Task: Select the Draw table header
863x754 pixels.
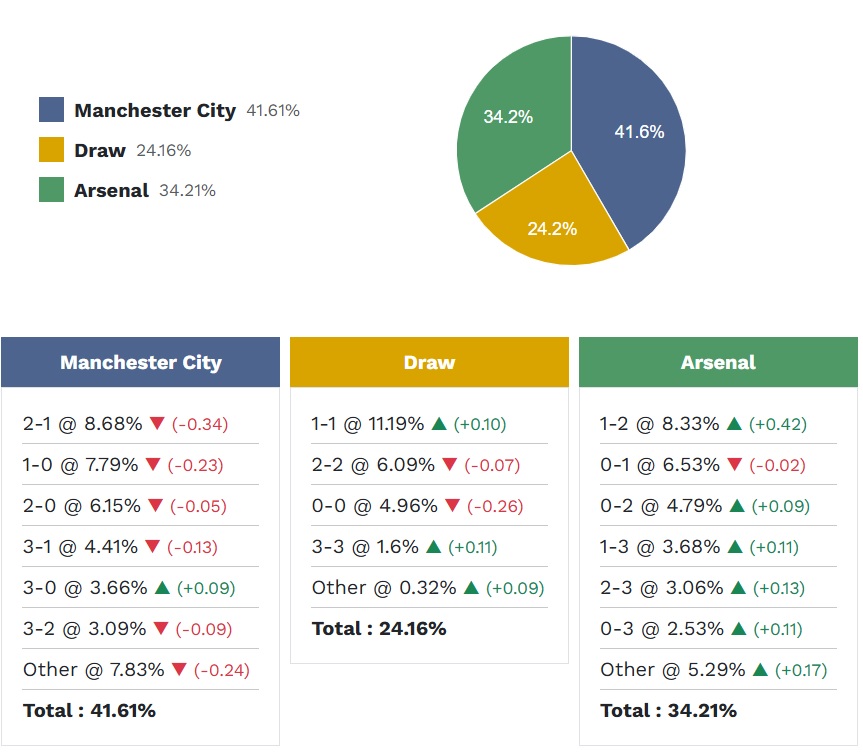Action: [x=428, y=363]
